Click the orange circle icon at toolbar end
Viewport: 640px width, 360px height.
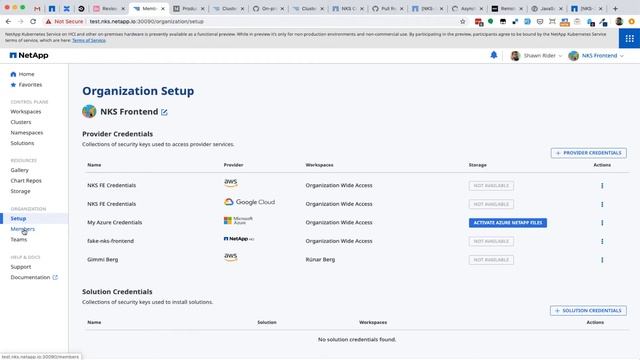(632, 21)
